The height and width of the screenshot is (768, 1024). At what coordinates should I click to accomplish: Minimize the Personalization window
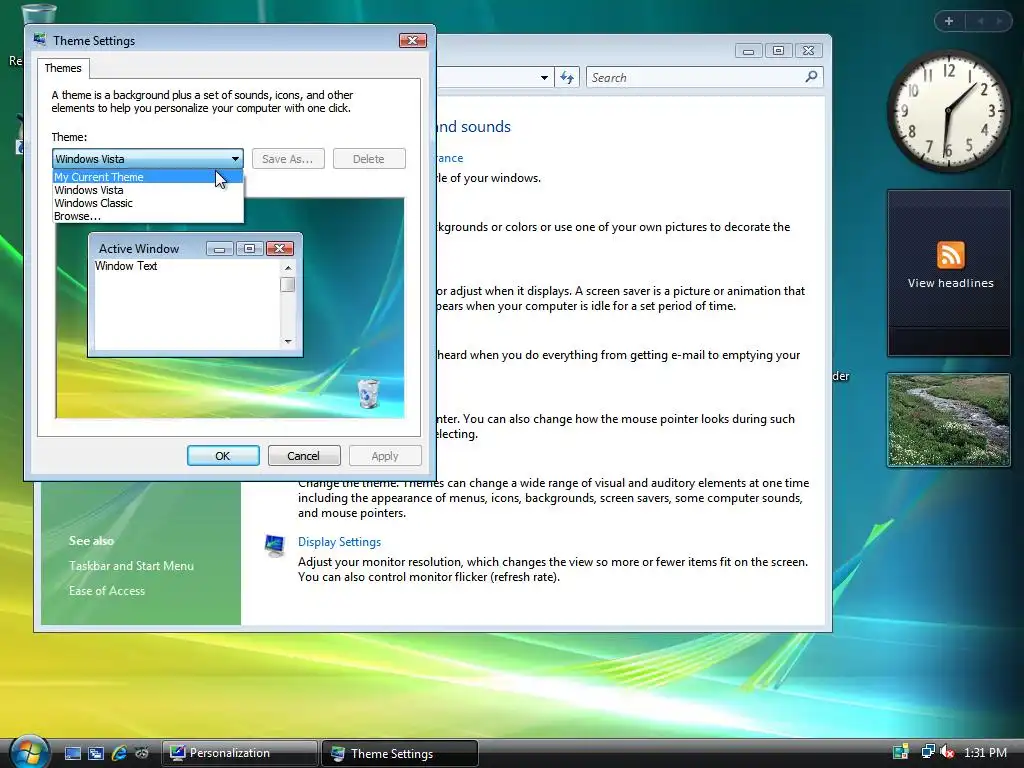coord(748,51)
